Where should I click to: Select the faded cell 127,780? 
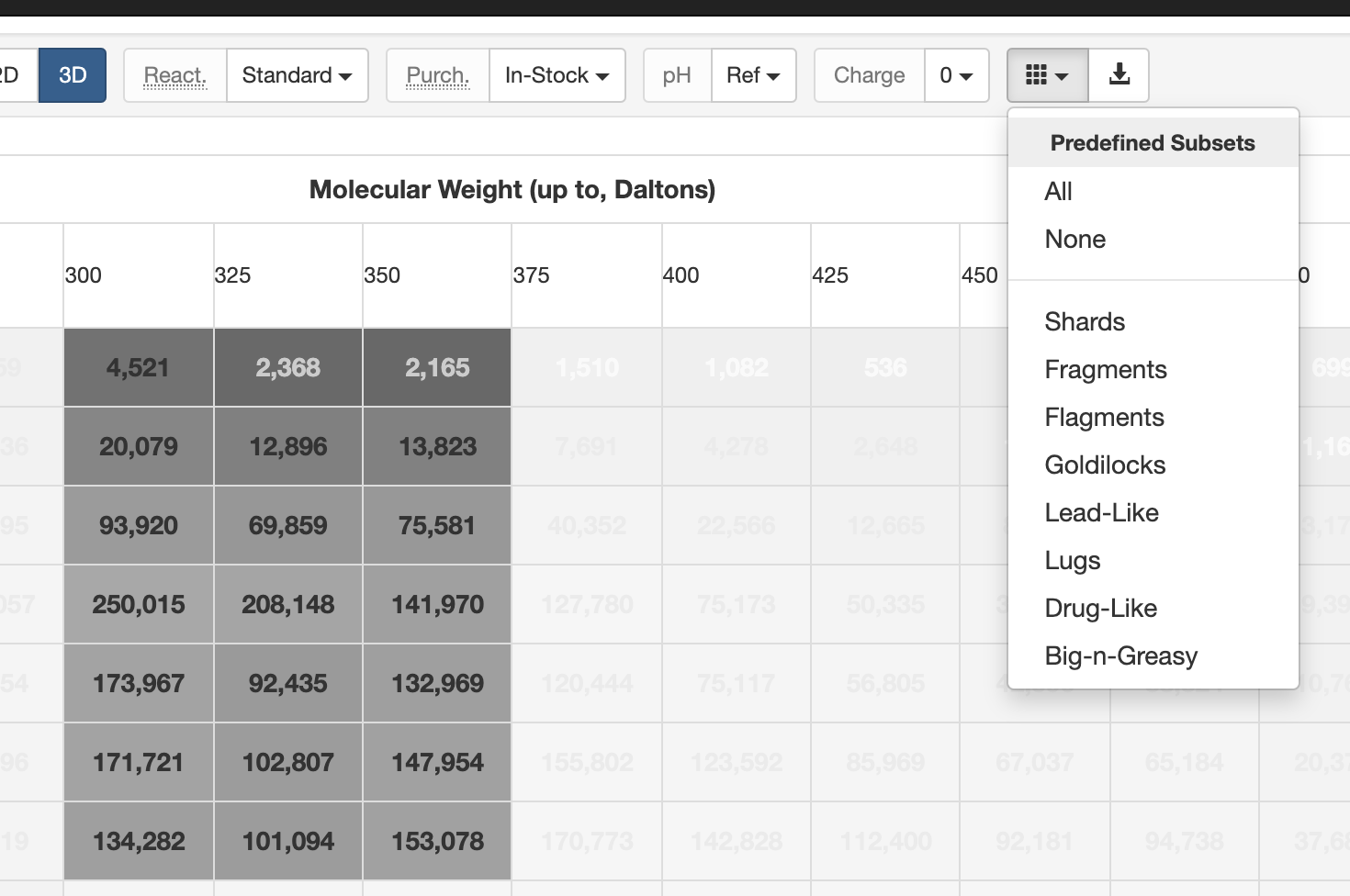587,604
